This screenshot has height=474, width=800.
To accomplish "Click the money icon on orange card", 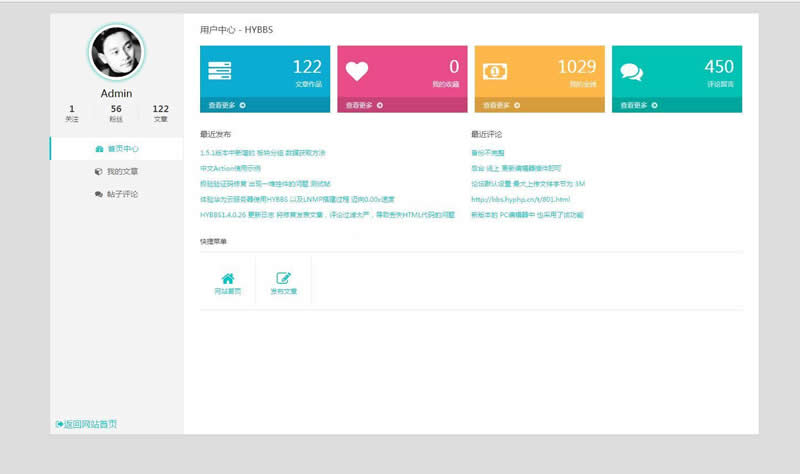I will (x=494, y=72).
